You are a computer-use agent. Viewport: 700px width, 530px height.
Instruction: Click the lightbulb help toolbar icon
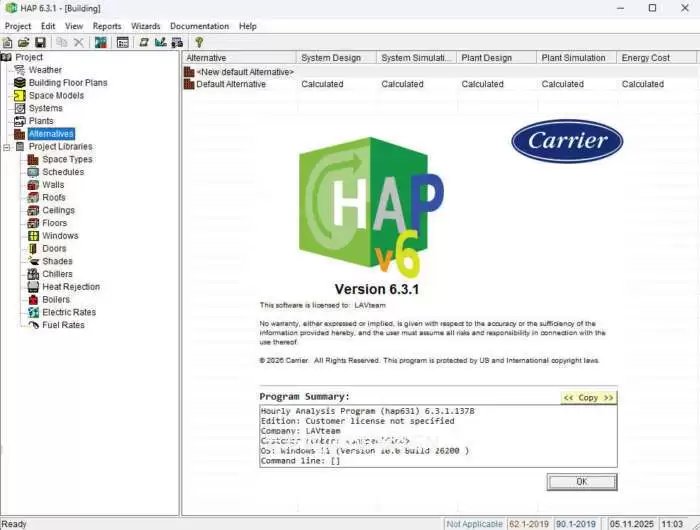tap(199, 42)
